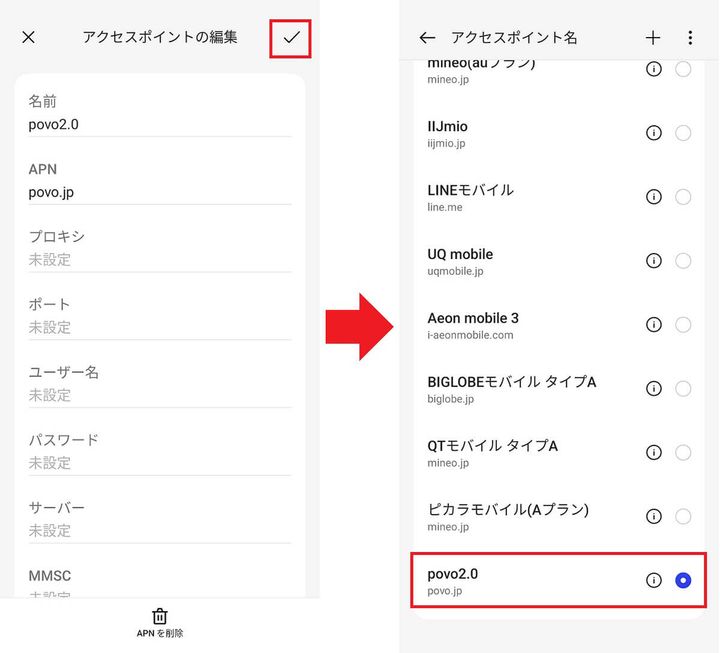Edit the サーバー field

coord(160,520)
